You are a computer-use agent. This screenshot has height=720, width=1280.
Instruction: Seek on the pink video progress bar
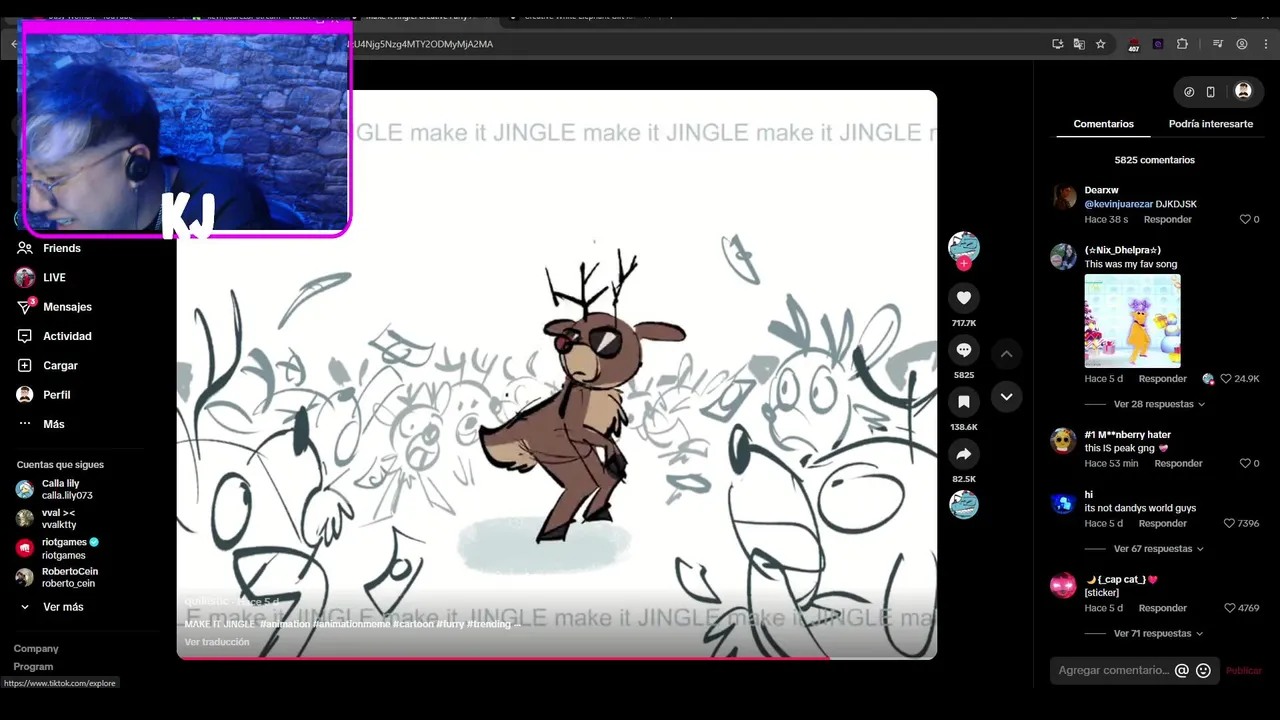[557, 658]
